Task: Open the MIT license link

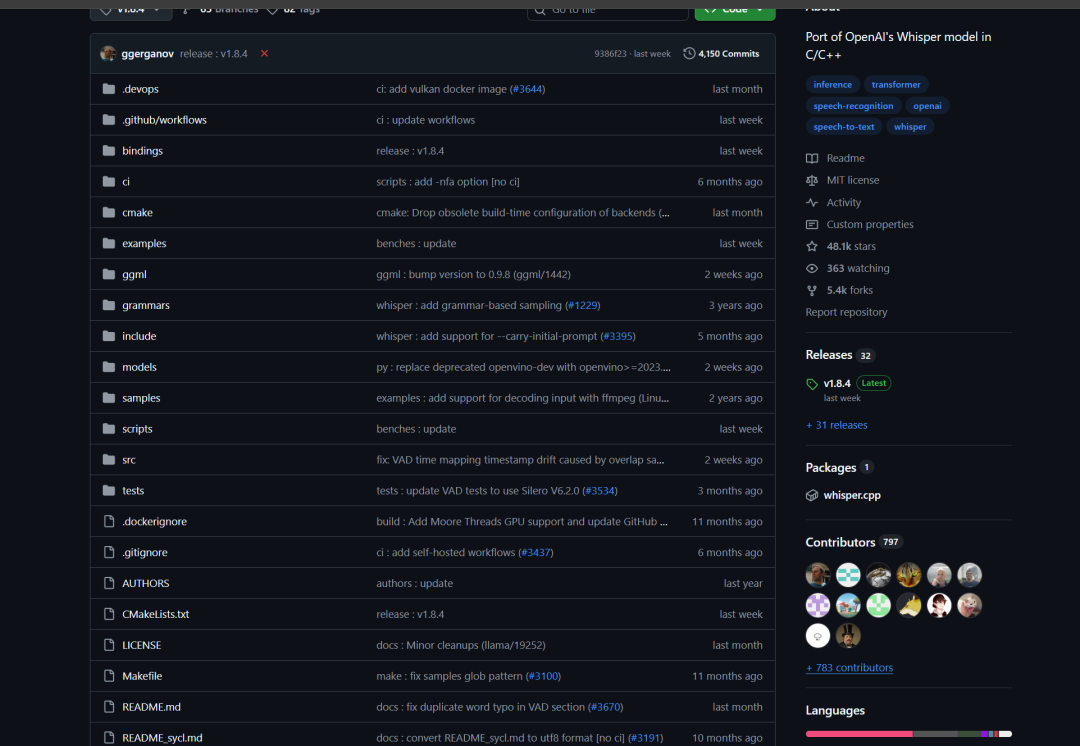Action: point(853,180)
